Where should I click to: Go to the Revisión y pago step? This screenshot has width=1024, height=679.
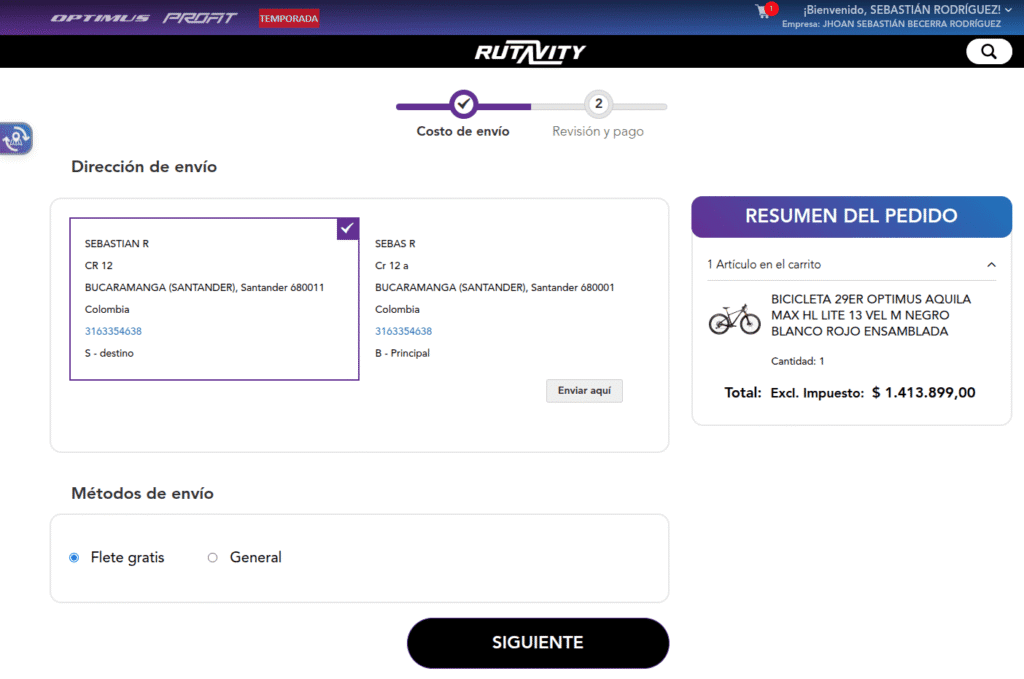click(x=598, y=132)
